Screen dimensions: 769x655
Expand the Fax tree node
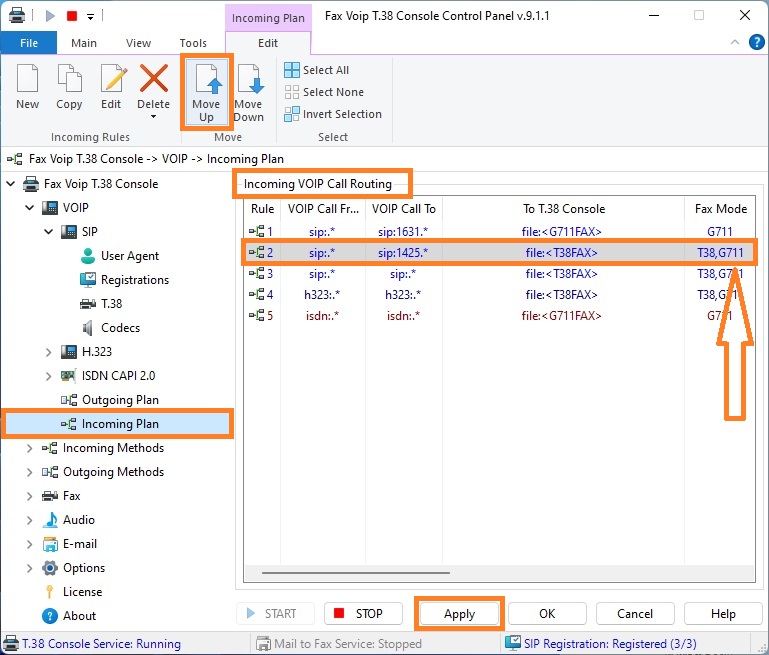click(x=29, y=496)
